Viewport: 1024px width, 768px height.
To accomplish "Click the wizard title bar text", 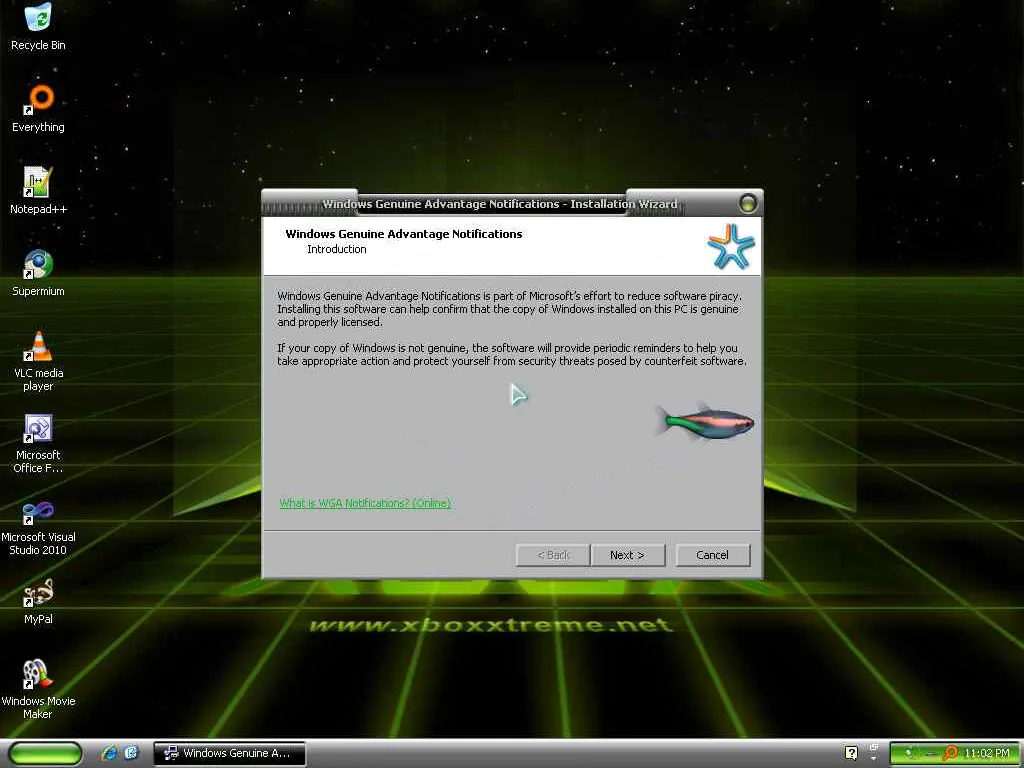I will point(500,204).
